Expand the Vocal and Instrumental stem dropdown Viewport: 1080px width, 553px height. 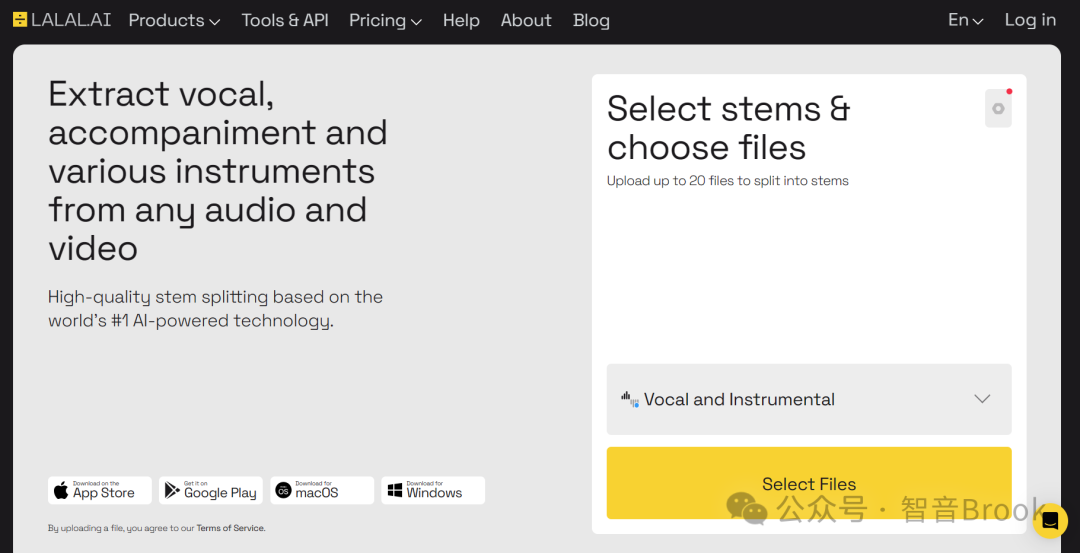click(809, 399)
